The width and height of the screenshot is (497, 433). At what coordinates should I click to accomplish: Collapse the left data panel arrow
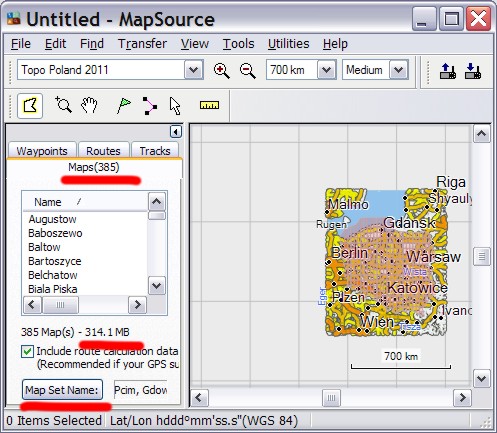pos(176,132)
